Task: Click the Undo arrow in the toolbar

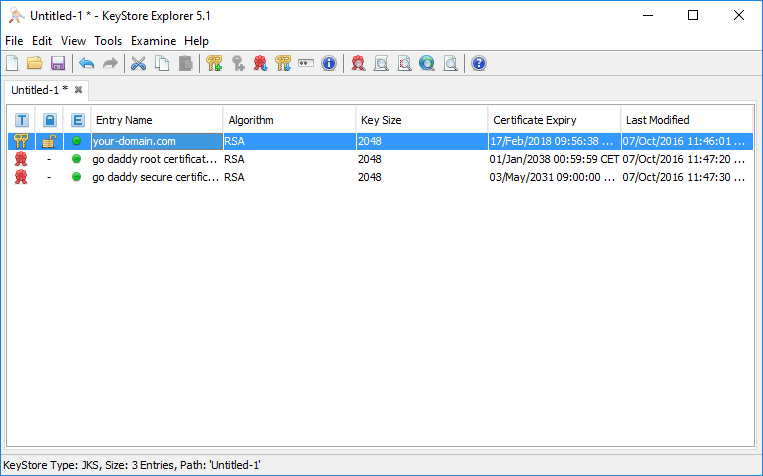Action: [x=86, y=64]
